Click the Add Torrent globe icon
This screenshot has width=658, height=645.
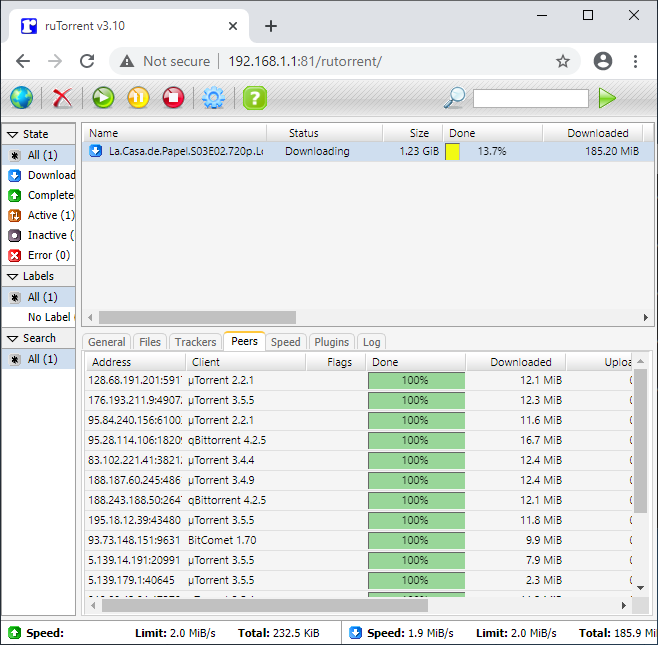[21, 98]
